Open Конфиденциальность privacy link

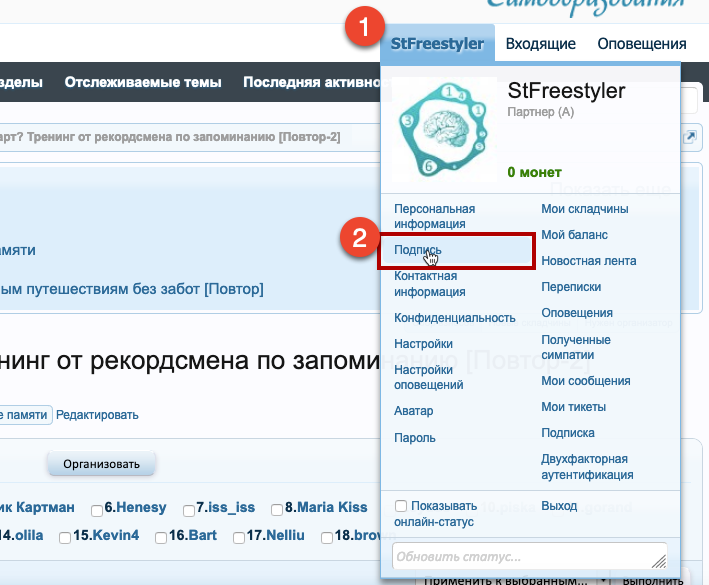click(454, 318)
